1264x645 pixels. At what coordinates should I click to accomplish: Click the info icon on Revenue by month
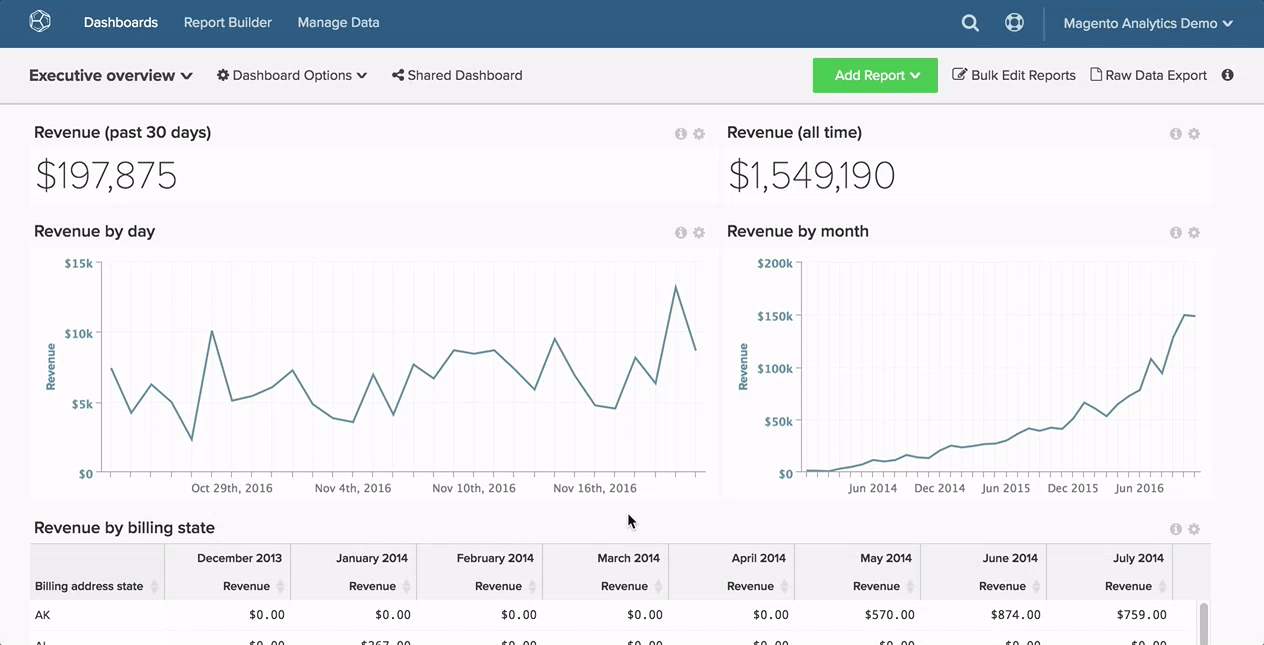1176,232
